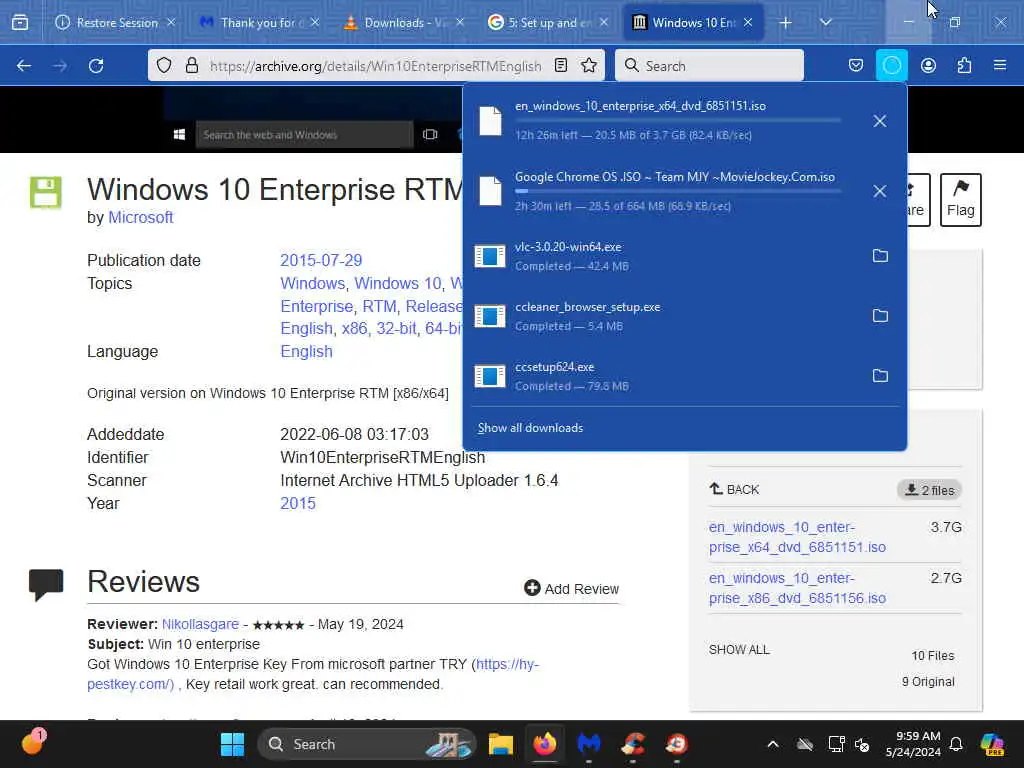Image resolution: width=1024 pixels, height=768 pixels.
Task: Switch to the Restore Session tab
Action: [x=116, y=23]
